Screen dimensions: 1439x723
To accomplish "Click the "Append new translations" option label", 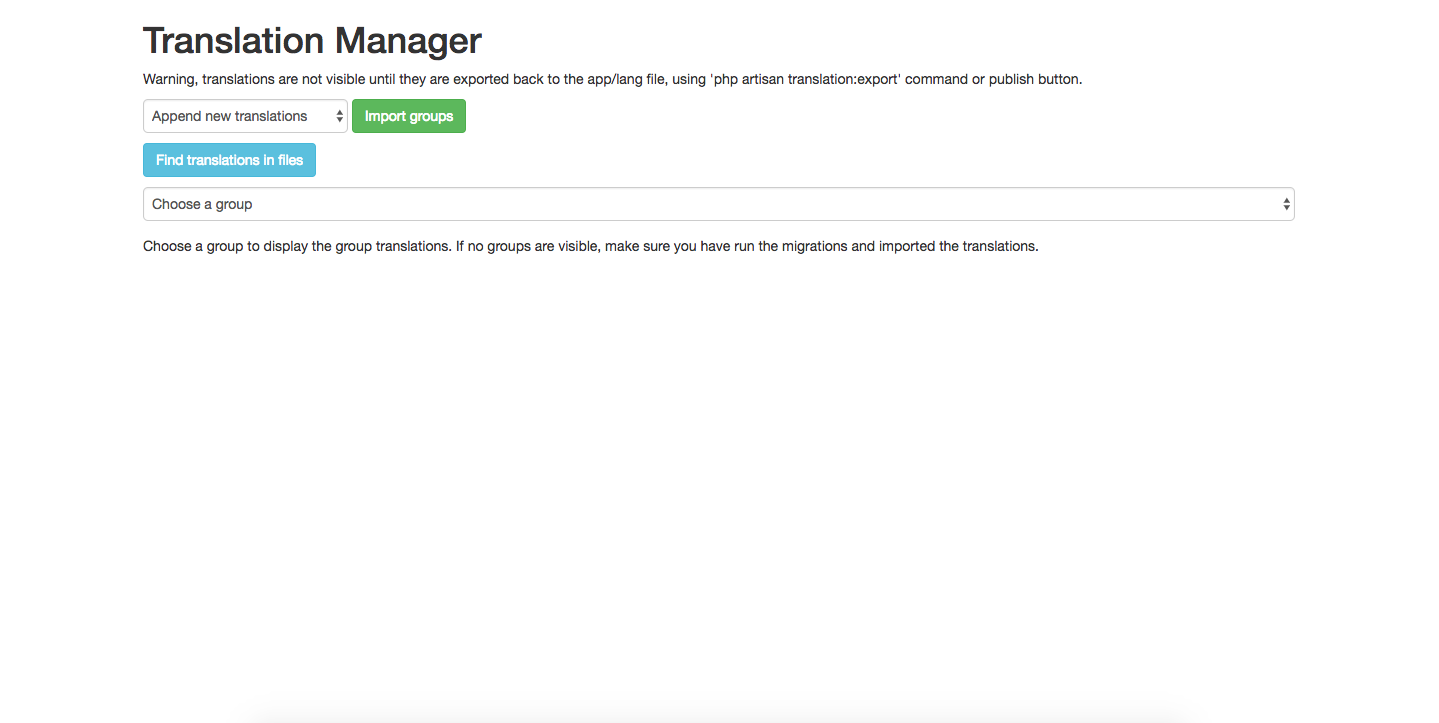I will (230, 116).
